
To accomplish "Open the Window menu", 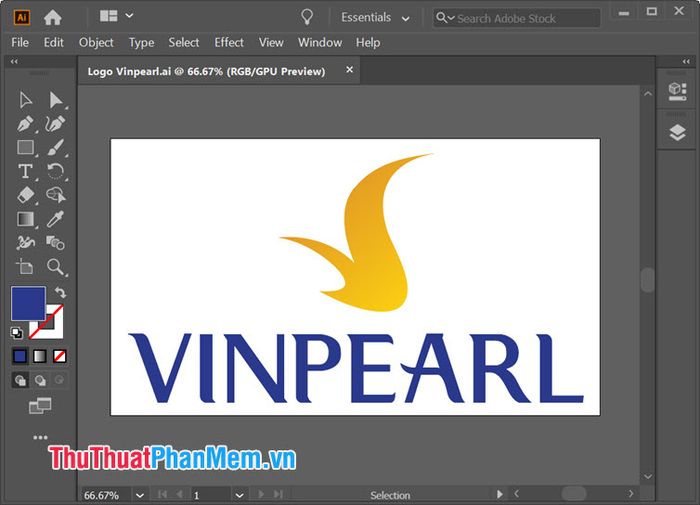I will click(x=320, y=42).
